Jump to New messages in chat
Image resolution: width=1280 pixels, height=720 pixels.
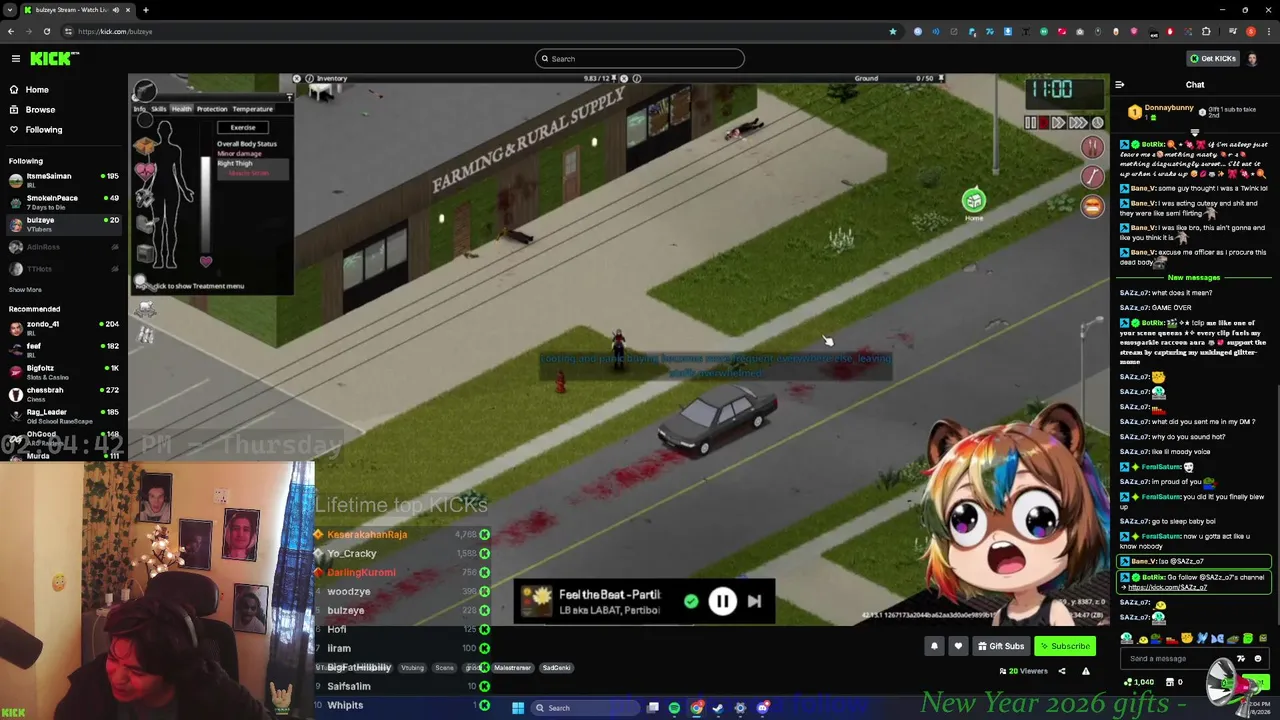click(x=1194, y=277)
